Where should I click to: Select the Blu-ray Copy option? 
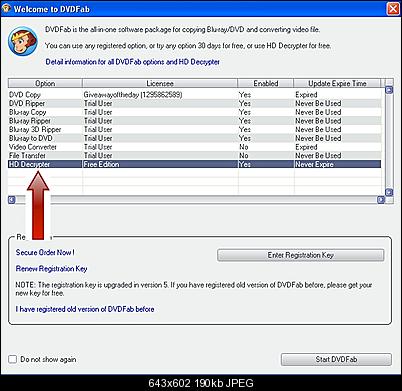[194, 112]
